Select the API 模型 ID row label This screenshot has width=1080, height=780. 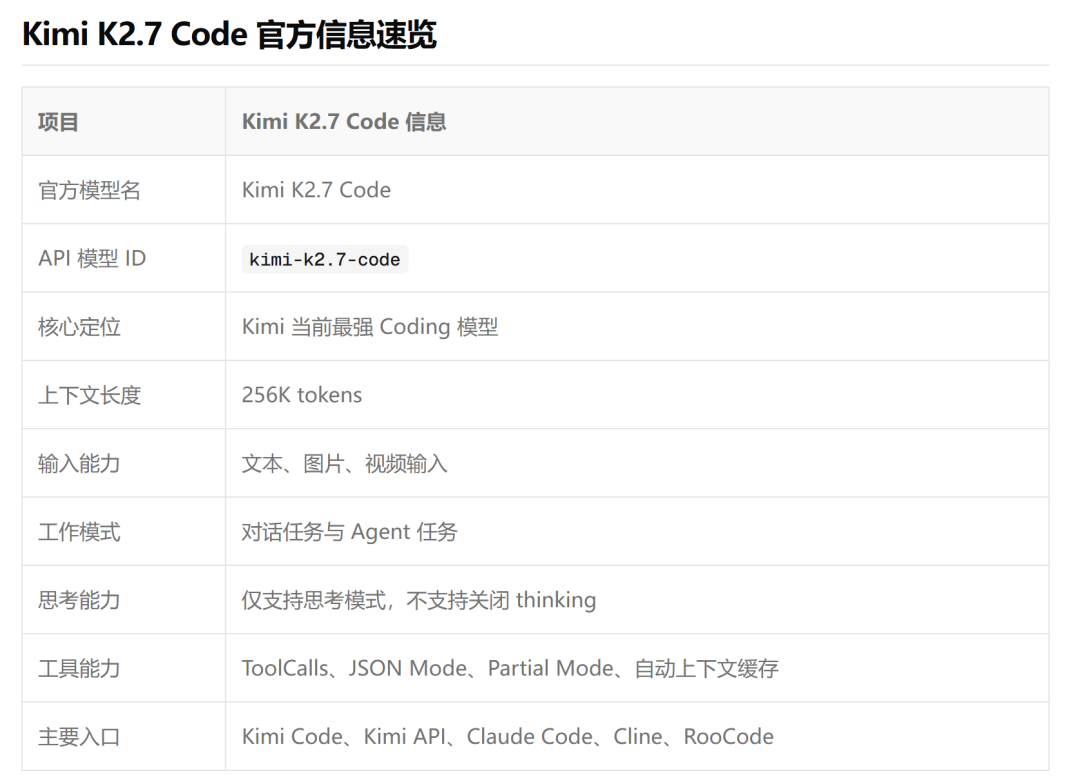pos(92,258)
